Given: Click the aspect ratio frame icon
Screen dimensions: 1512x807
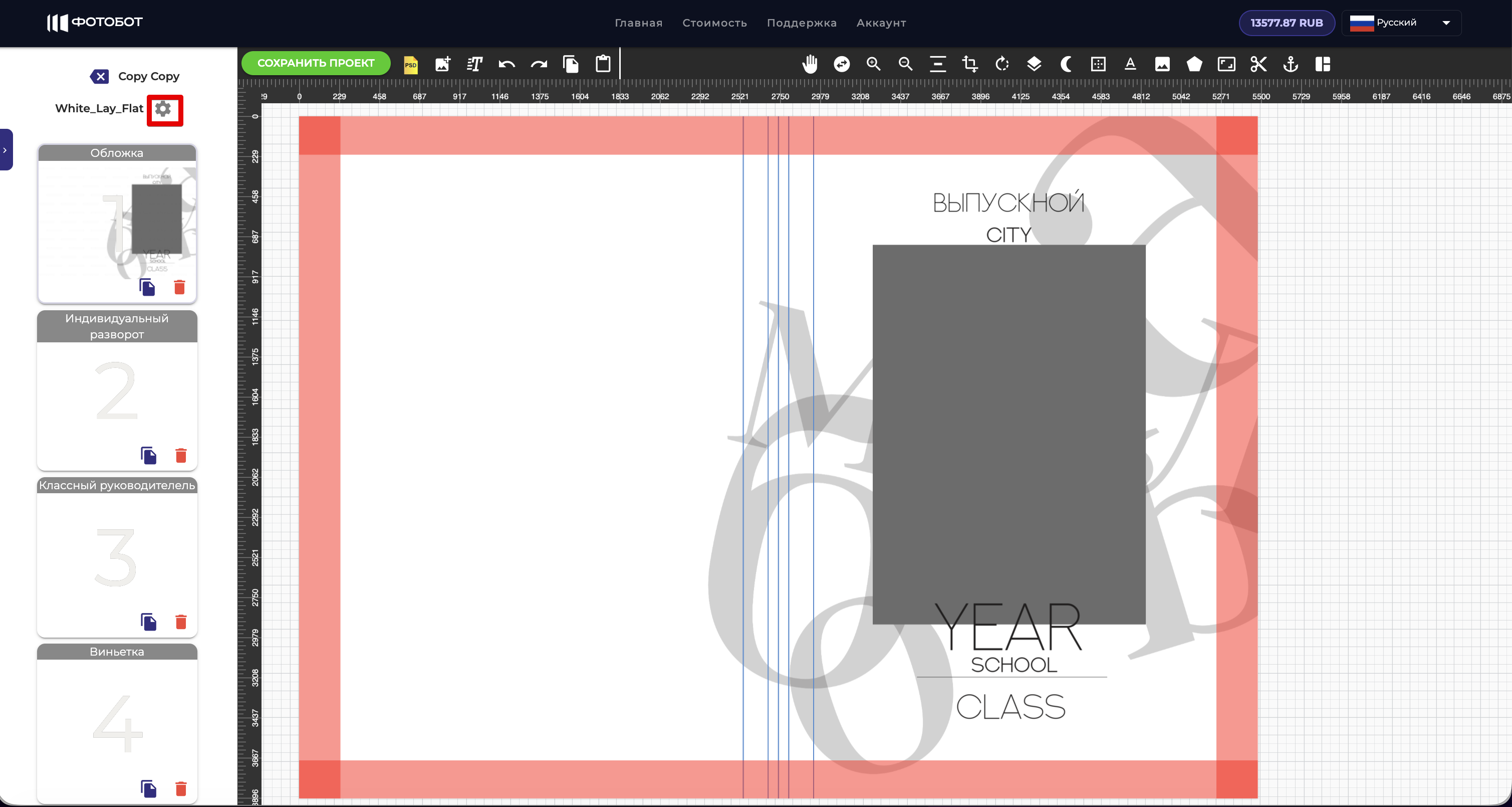Looking at the screenshot, I should (x=1227, y=64).
